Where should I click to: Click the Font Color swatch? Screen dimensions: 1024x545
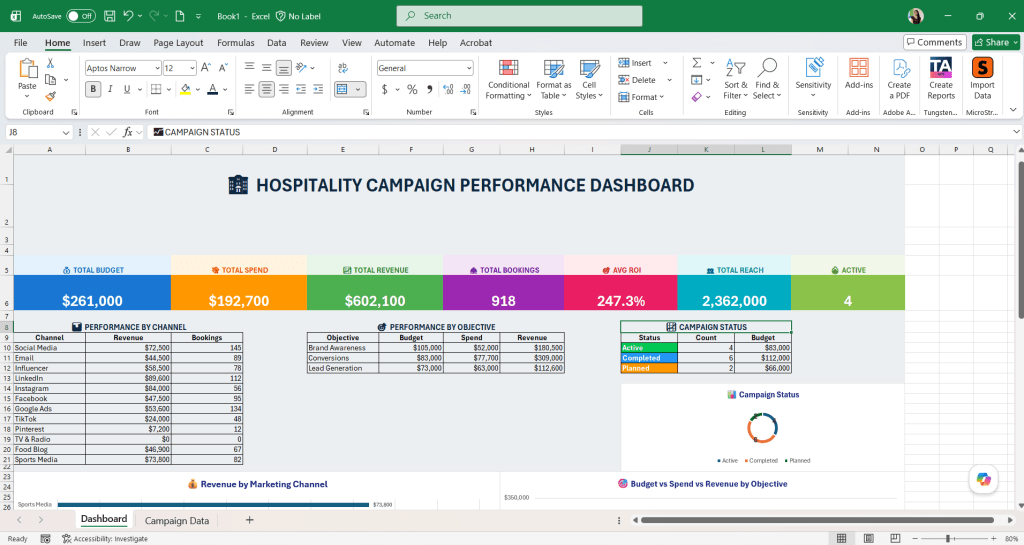(x=212, y=89)
